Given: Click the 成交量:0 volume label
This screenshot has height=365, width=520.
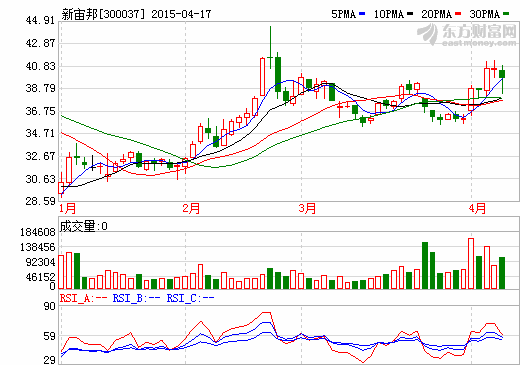Looking at the screenshot, I should click(x=84, y=226).
